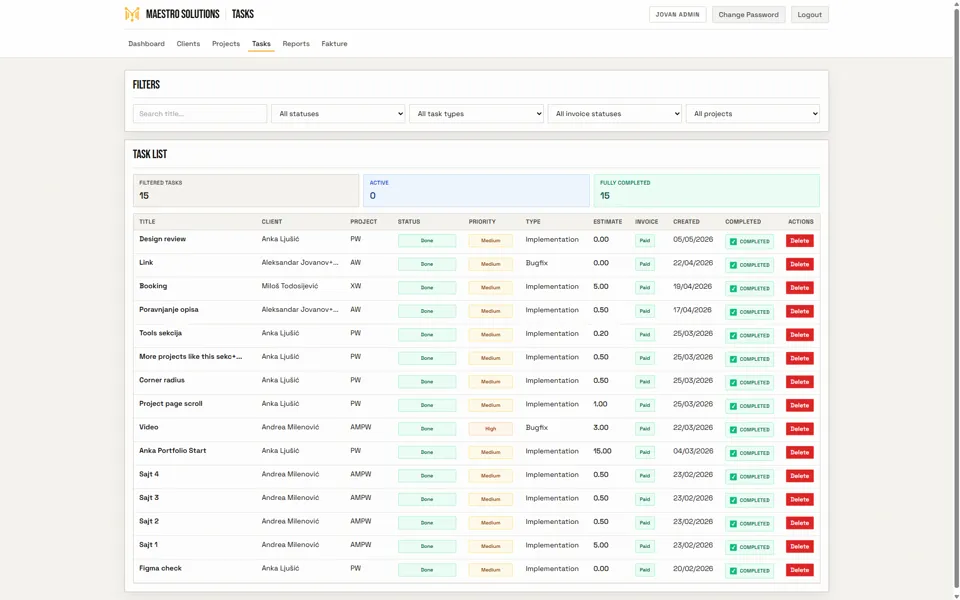Change the High priority selector for Video
Image resolution: width=960 pixels, height=600 pixels.
pos(490,429)
